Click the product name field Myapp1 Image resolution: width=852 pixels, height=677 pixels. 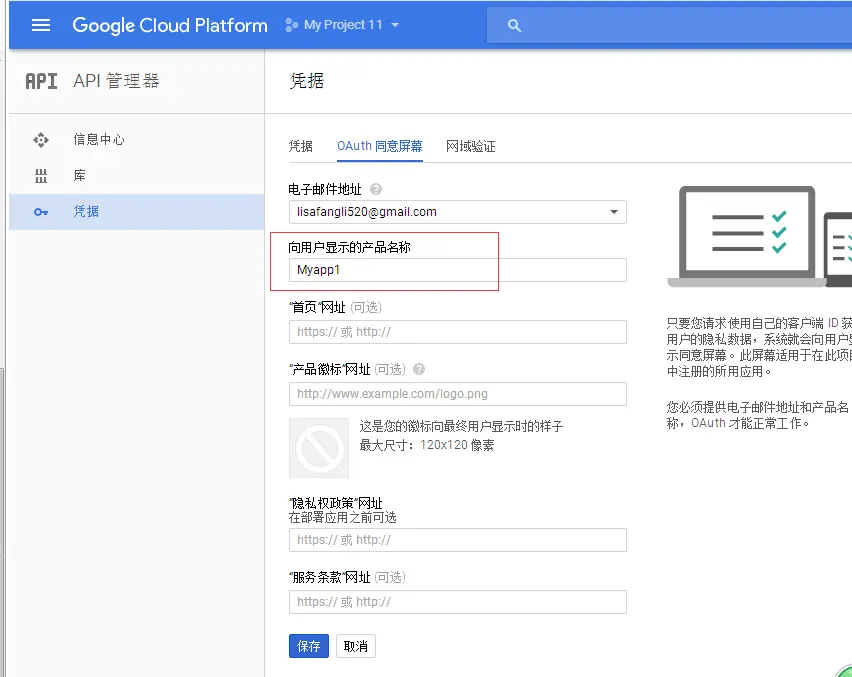tap(458, 270)
